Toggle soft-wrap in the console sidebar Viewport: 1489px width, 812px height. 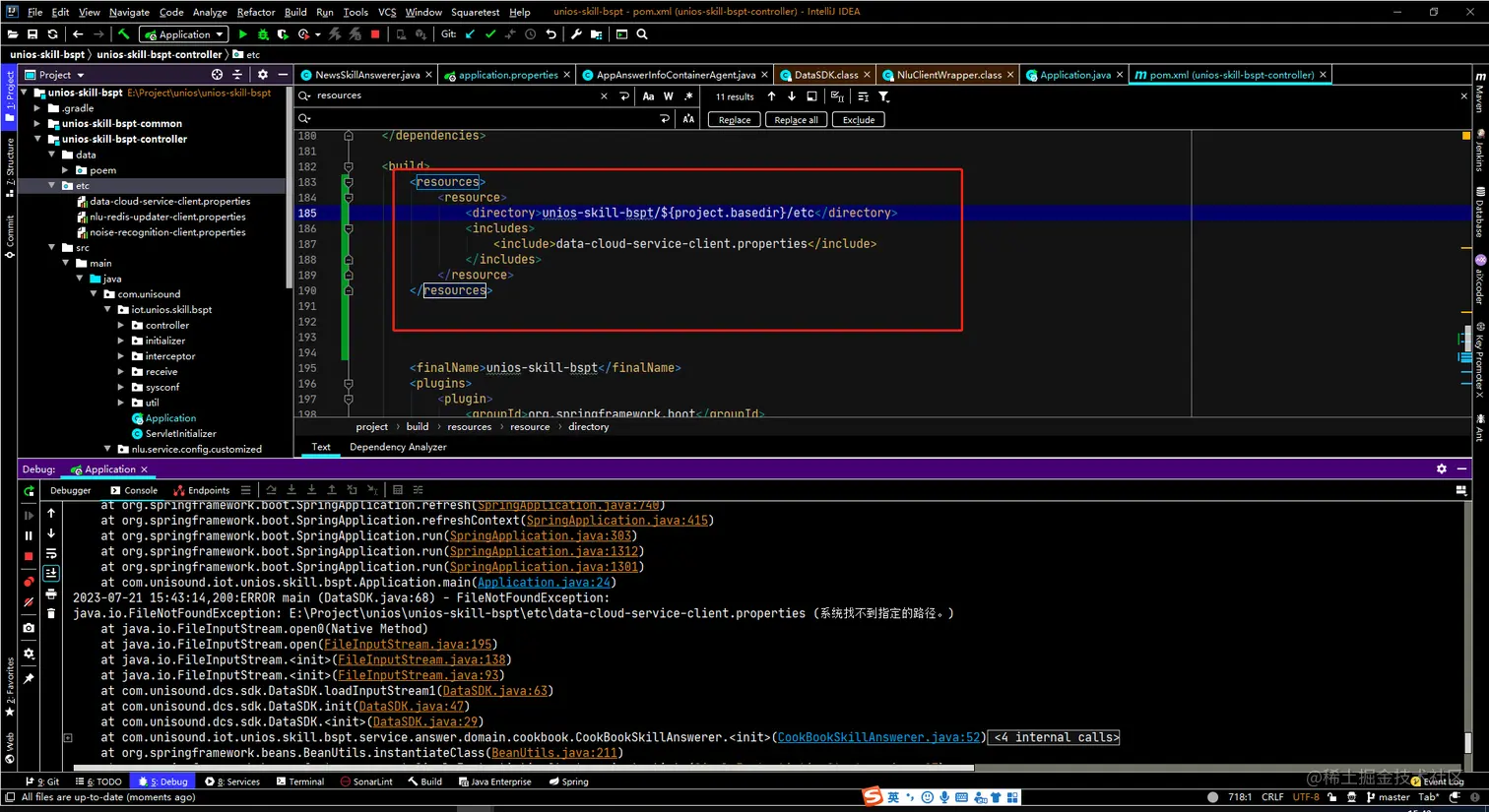pos(51,553)
